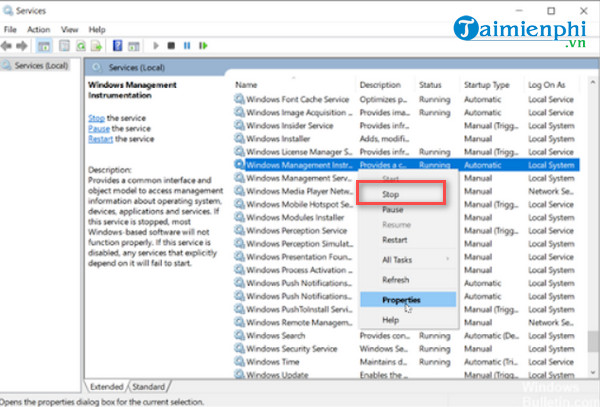Click the Services (Local) header icon

[x=96, y=68]
